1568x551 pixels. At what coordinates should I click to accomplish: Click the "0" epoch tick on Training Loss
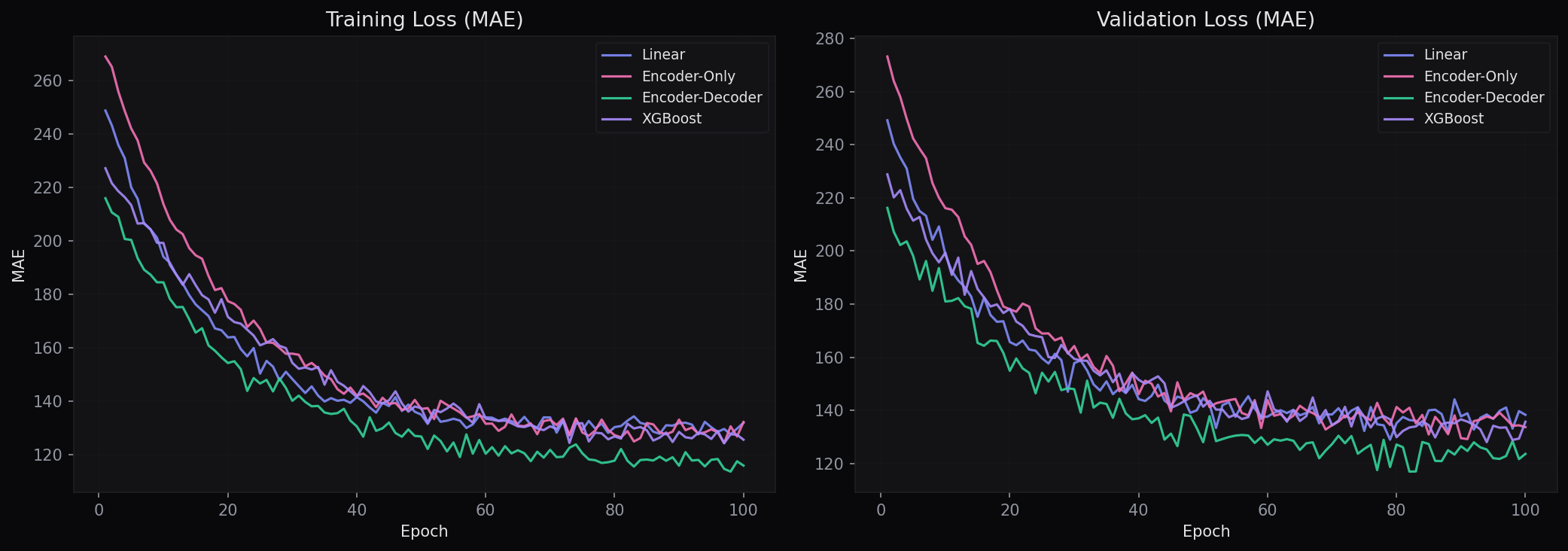pyautogui.click(x=99, y=510)
